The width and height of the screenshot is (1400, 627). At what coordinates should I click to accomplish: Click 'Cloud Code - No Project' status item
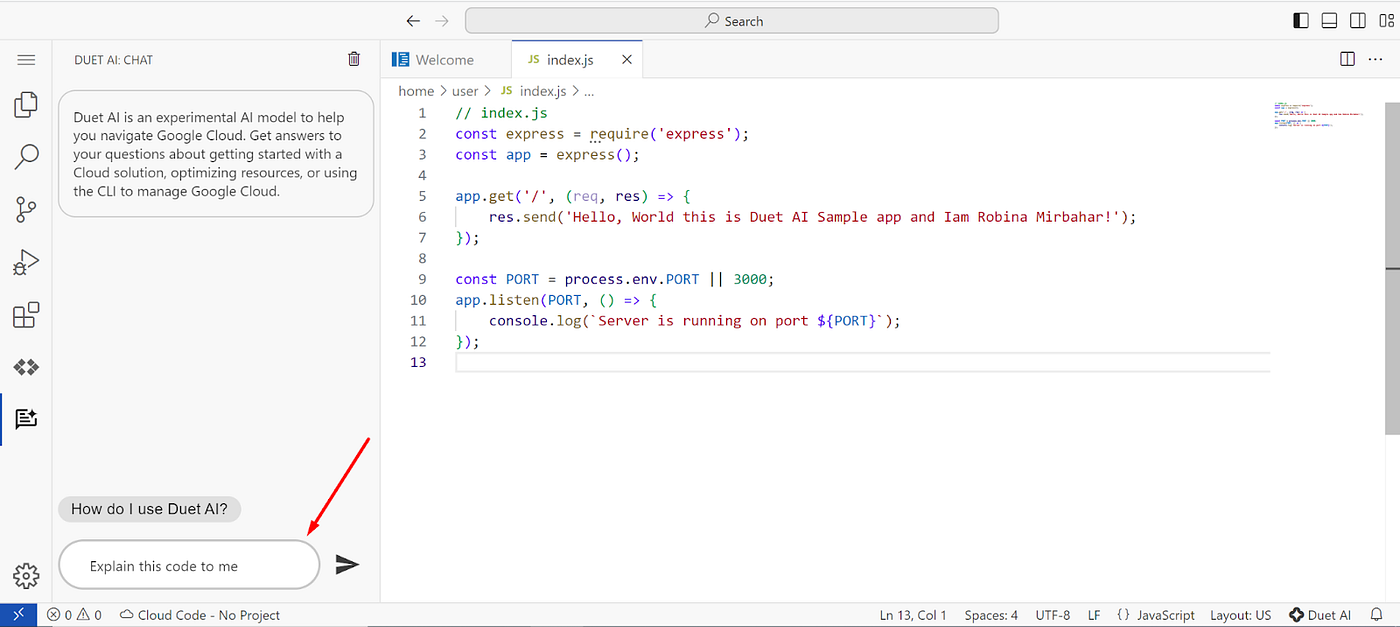[x=200, y=615]
